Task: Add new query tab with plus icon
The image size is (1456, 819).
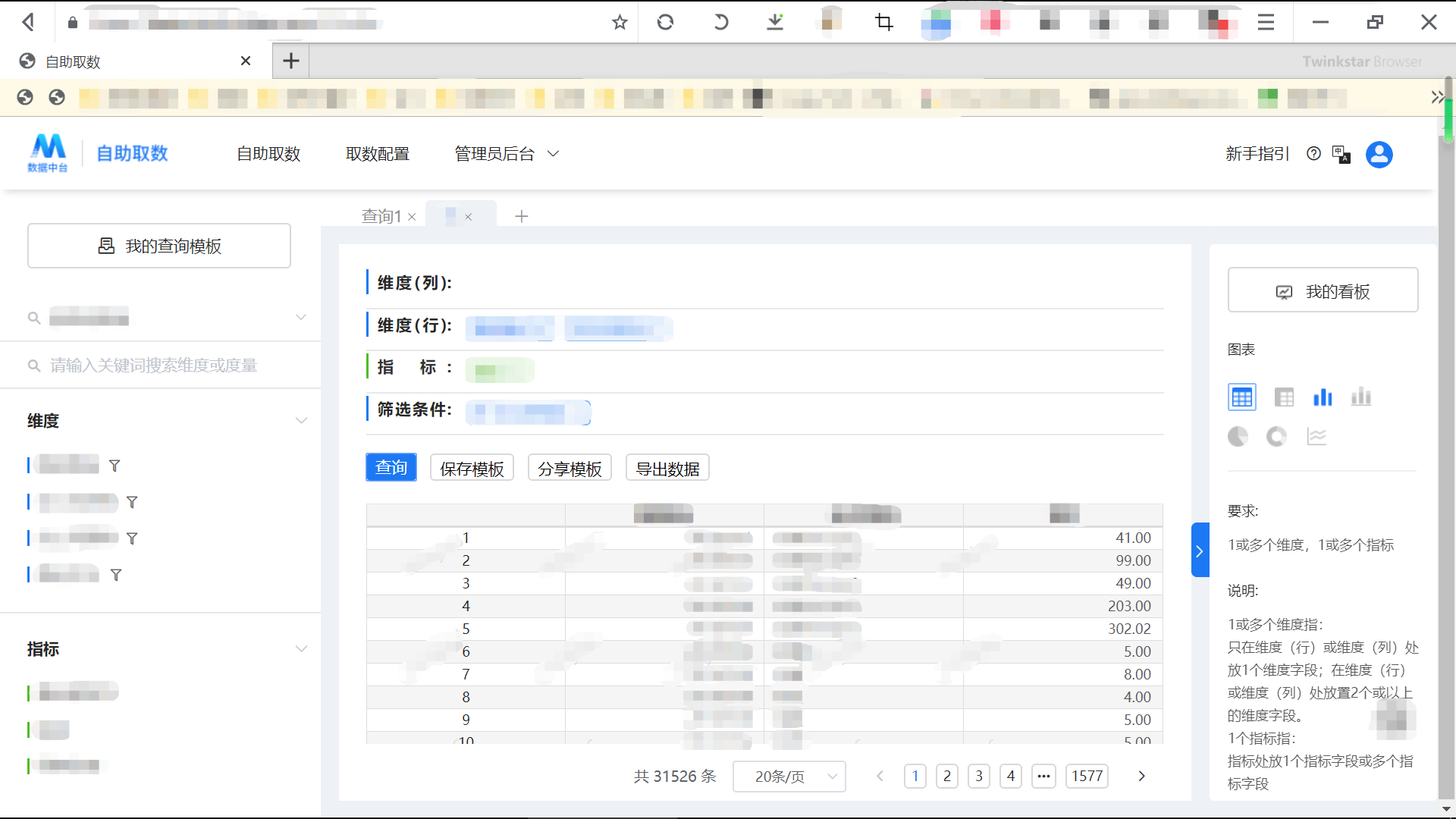Action: click(x=522, y=216)
